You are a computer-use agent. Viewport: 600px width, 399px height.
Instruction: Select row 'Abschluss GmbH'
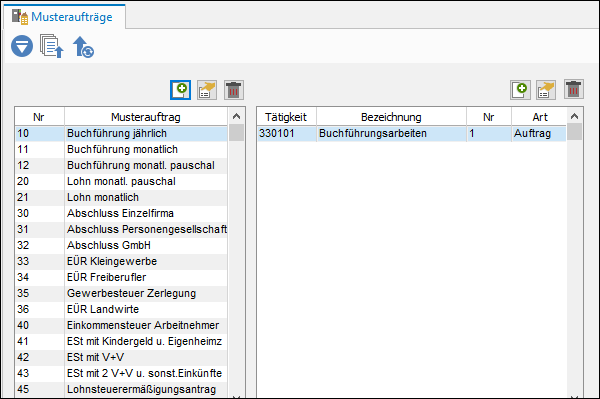coord(121,245)
